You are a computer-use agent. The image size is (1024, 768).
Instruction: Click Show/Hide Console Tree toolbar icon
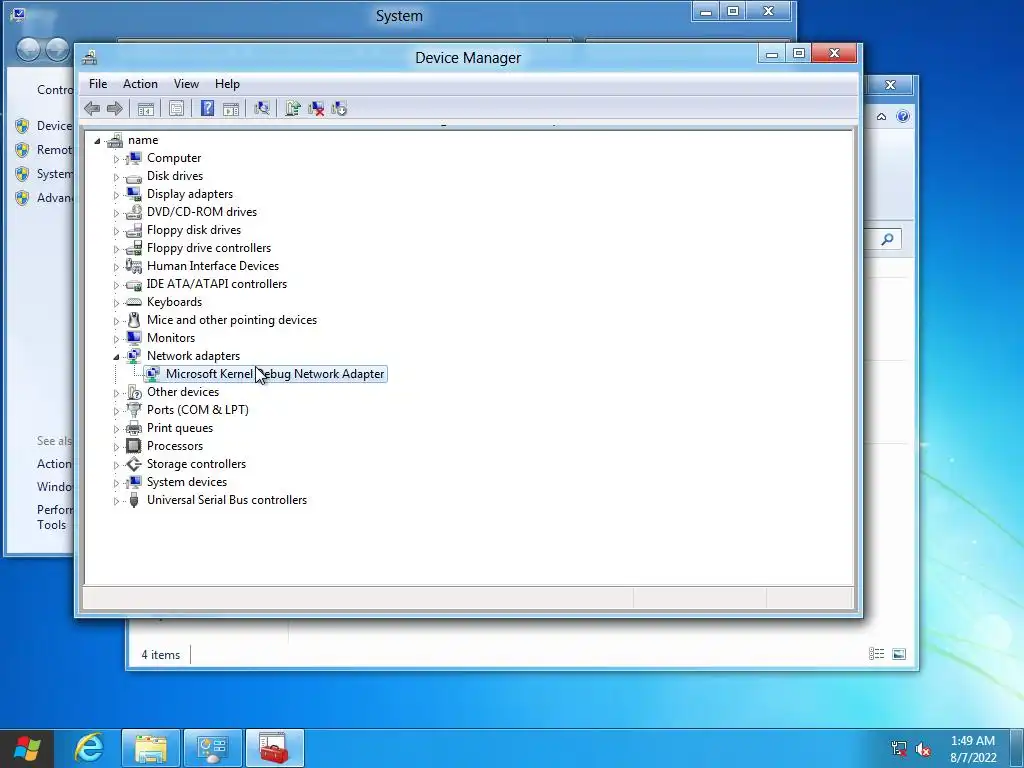[146, 108]
